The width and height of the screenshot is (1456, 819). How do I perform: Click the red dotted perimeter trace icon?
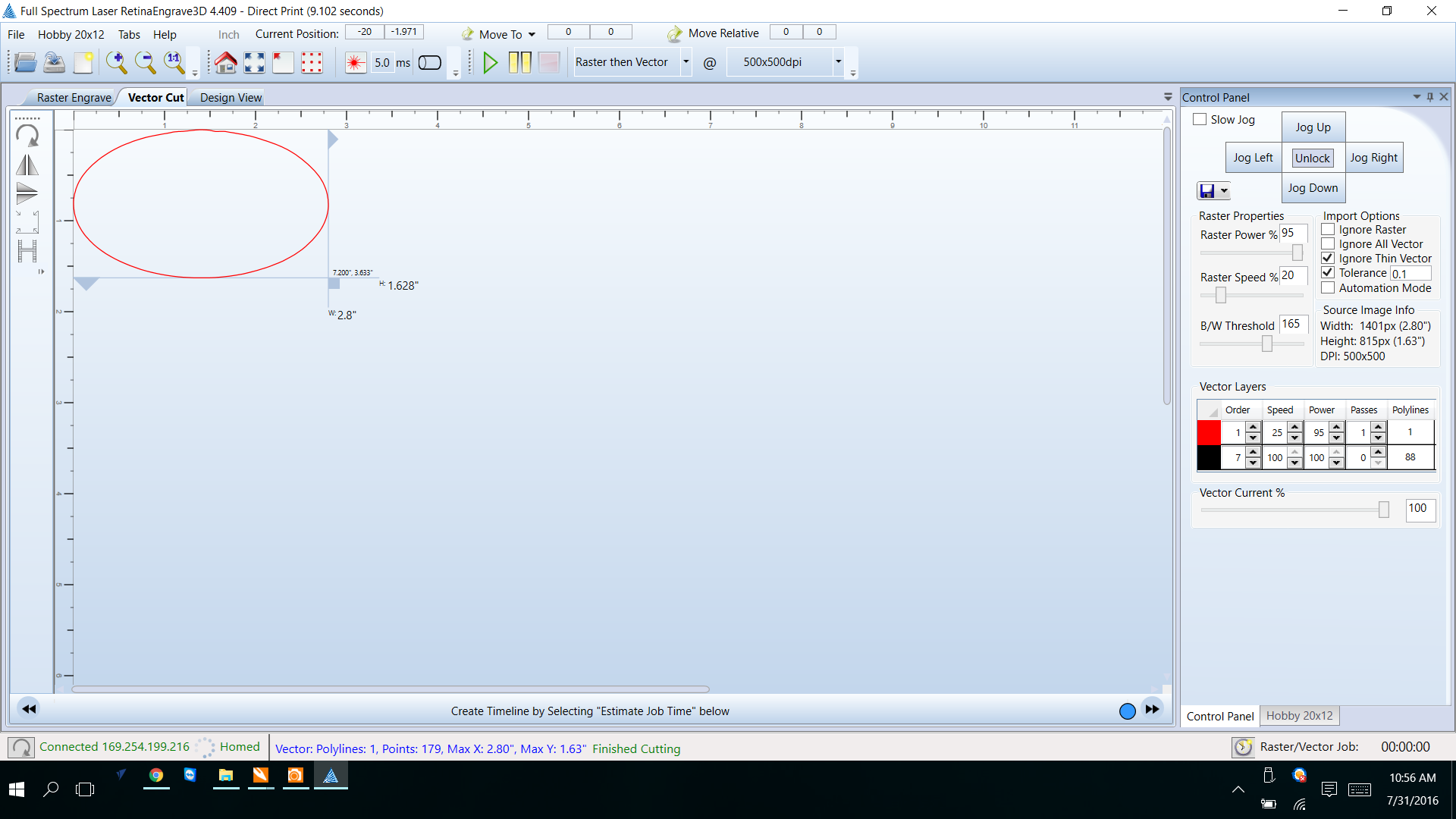click(x=312, y=62)
